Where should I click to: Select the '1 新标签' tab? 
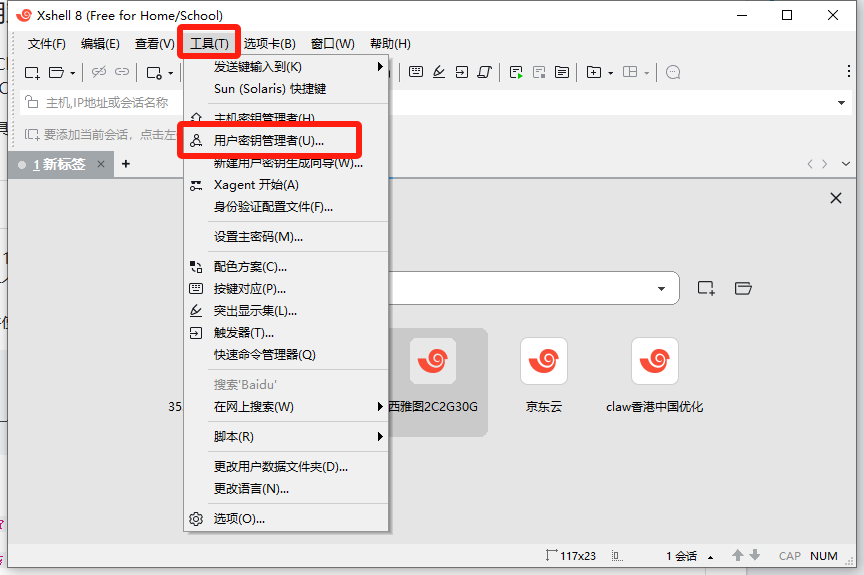(x=59, y=164)
